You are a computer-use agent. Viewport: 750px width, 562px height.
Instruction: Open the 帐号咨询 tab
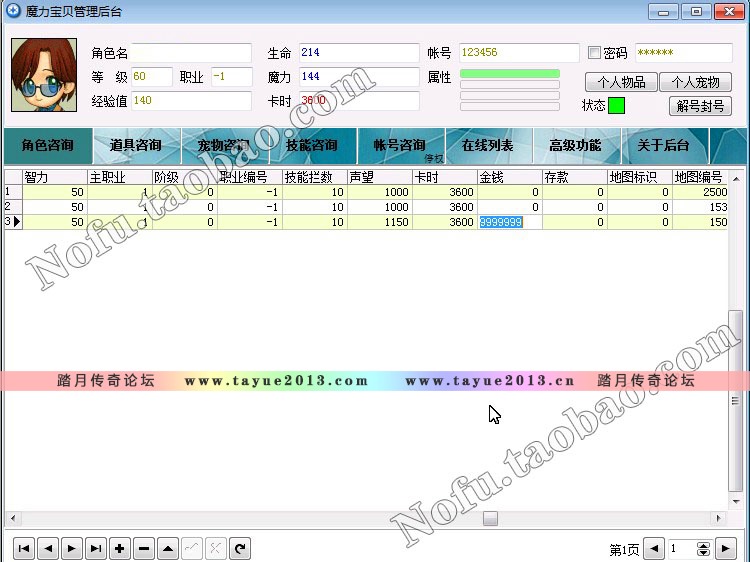400,145
